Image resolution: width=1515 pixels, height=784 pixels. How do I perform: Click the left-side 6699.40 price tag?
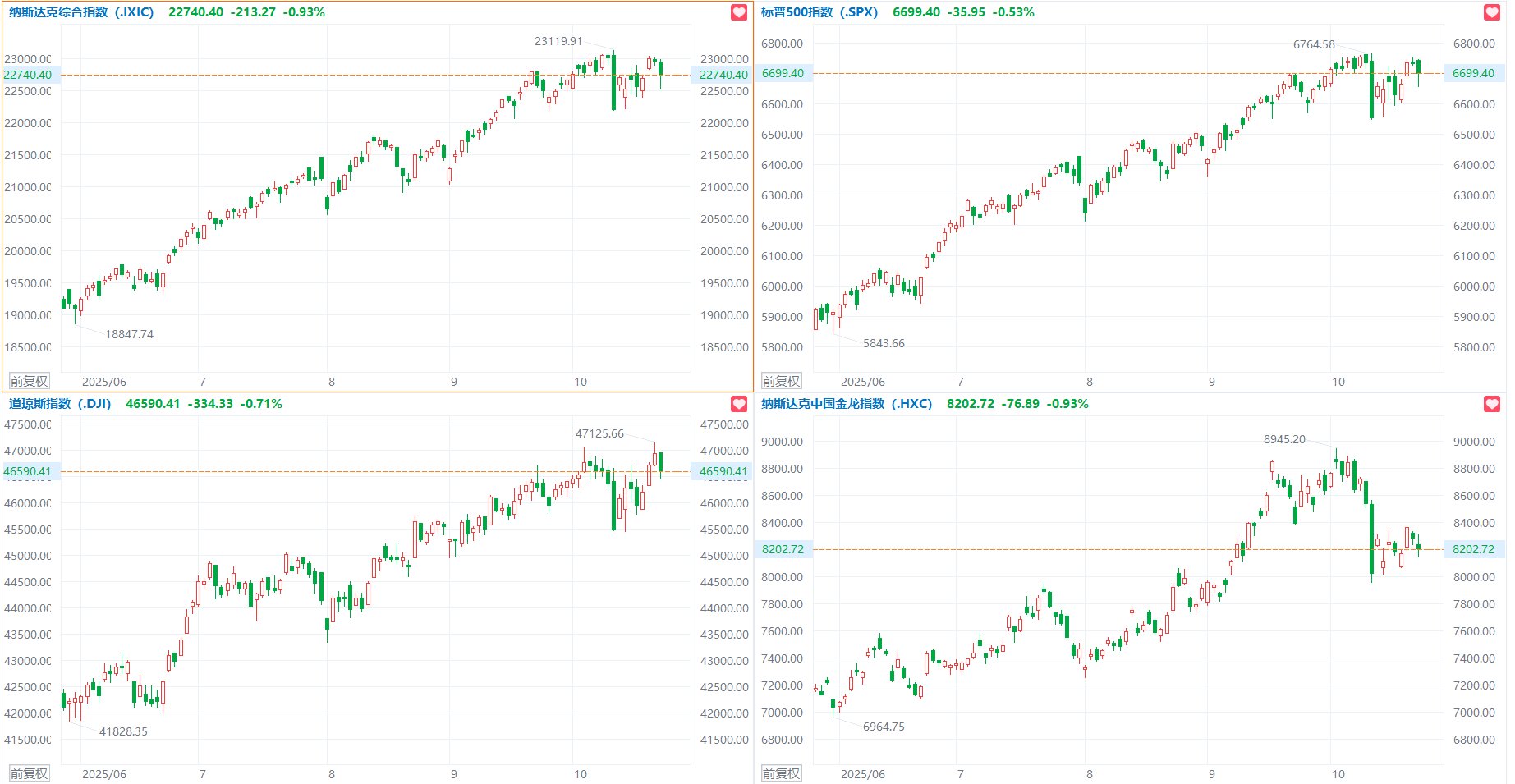point(783,73)
